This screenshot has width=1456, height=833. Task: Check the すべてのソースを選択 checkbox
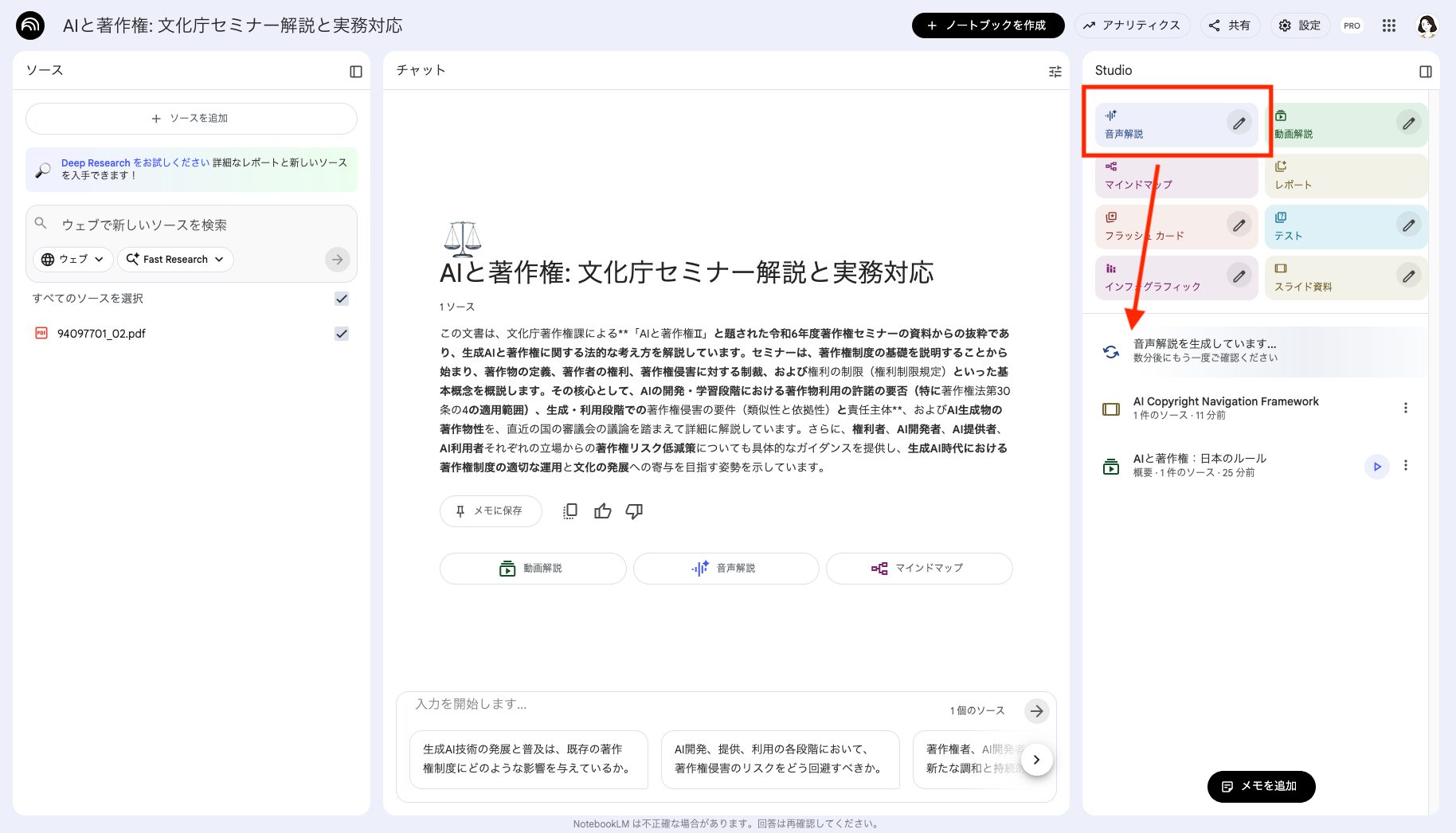(342, 299)
